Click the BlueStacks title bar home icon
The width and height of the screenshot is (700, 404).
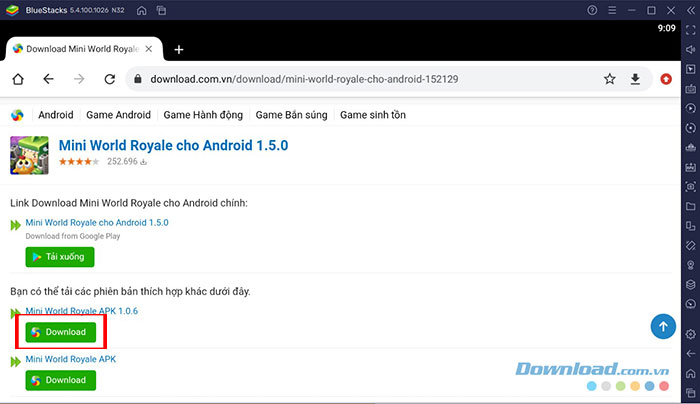coord(142,10)
